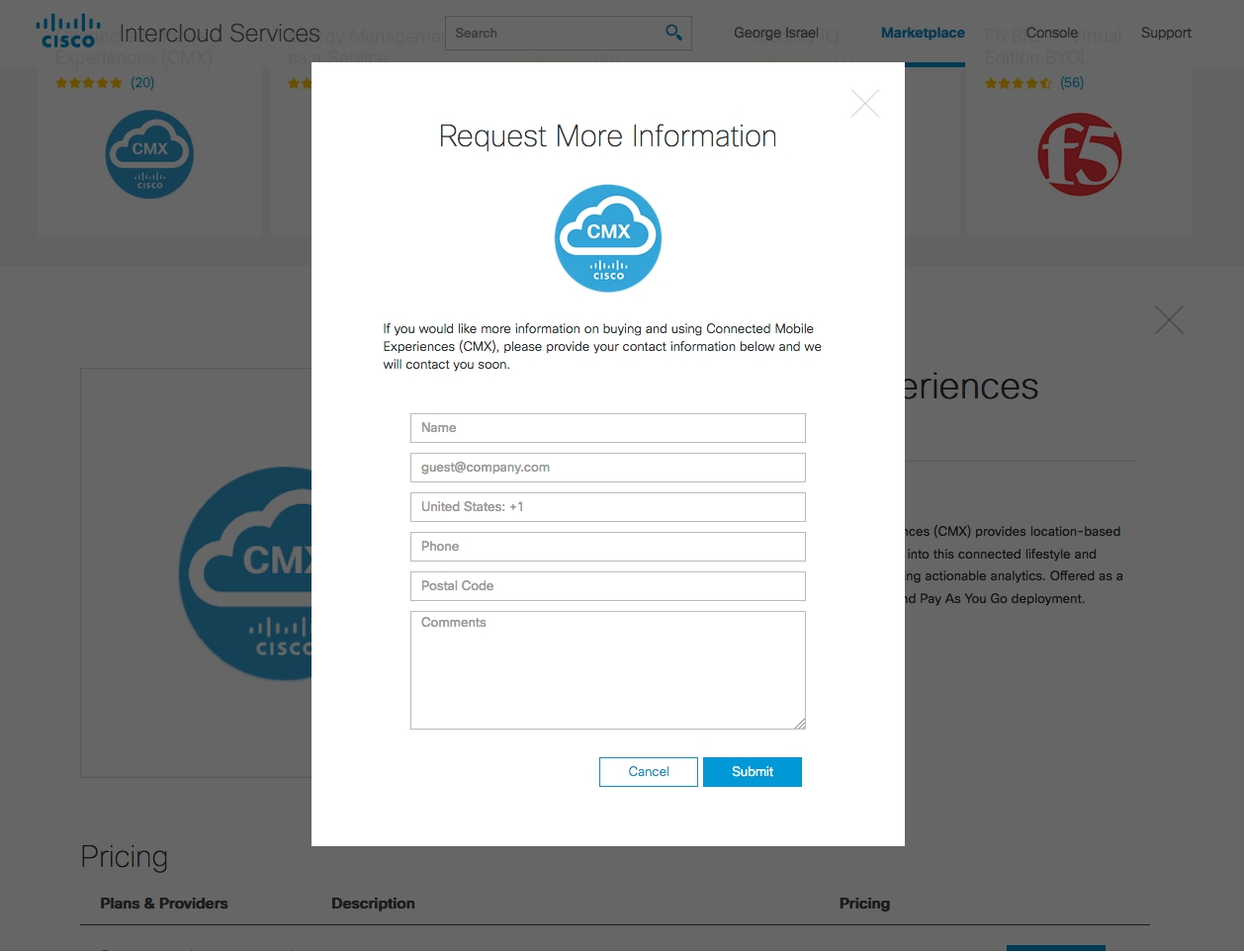Click the large CMX image thumbnail
Screen dimensions: 1244x952
[247, 573]
